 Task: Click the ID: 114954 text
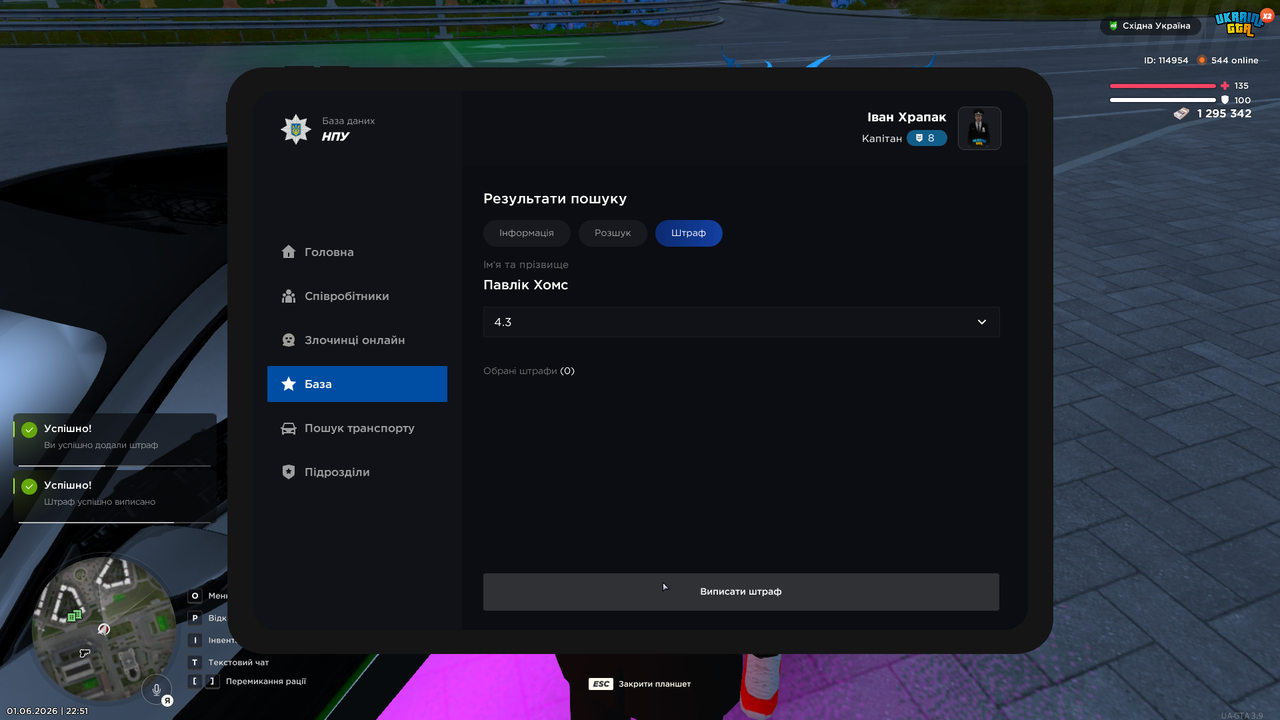(1166, 61)
